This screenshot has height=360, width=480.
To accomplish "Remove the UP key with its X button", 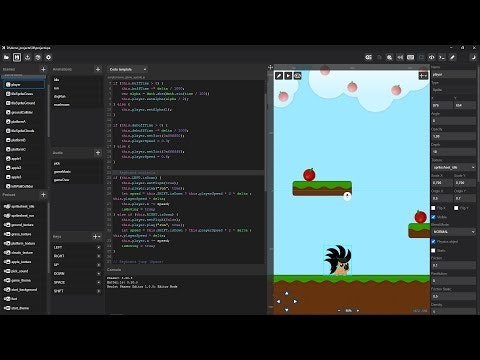I will [x=99, y=265].
